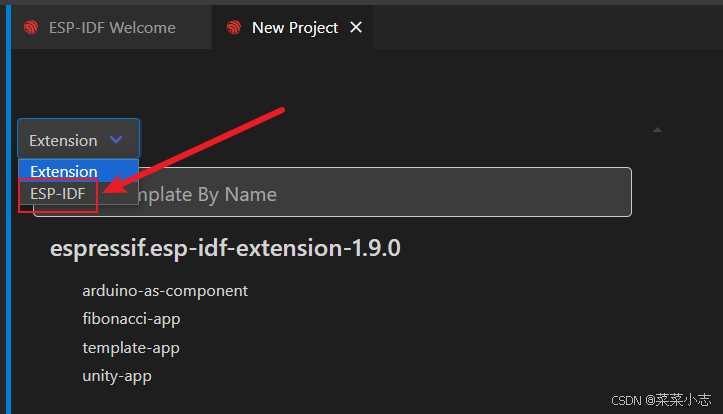This screenshot has width=723, height=414.
Task: Select template-app template
Action: 131,348
